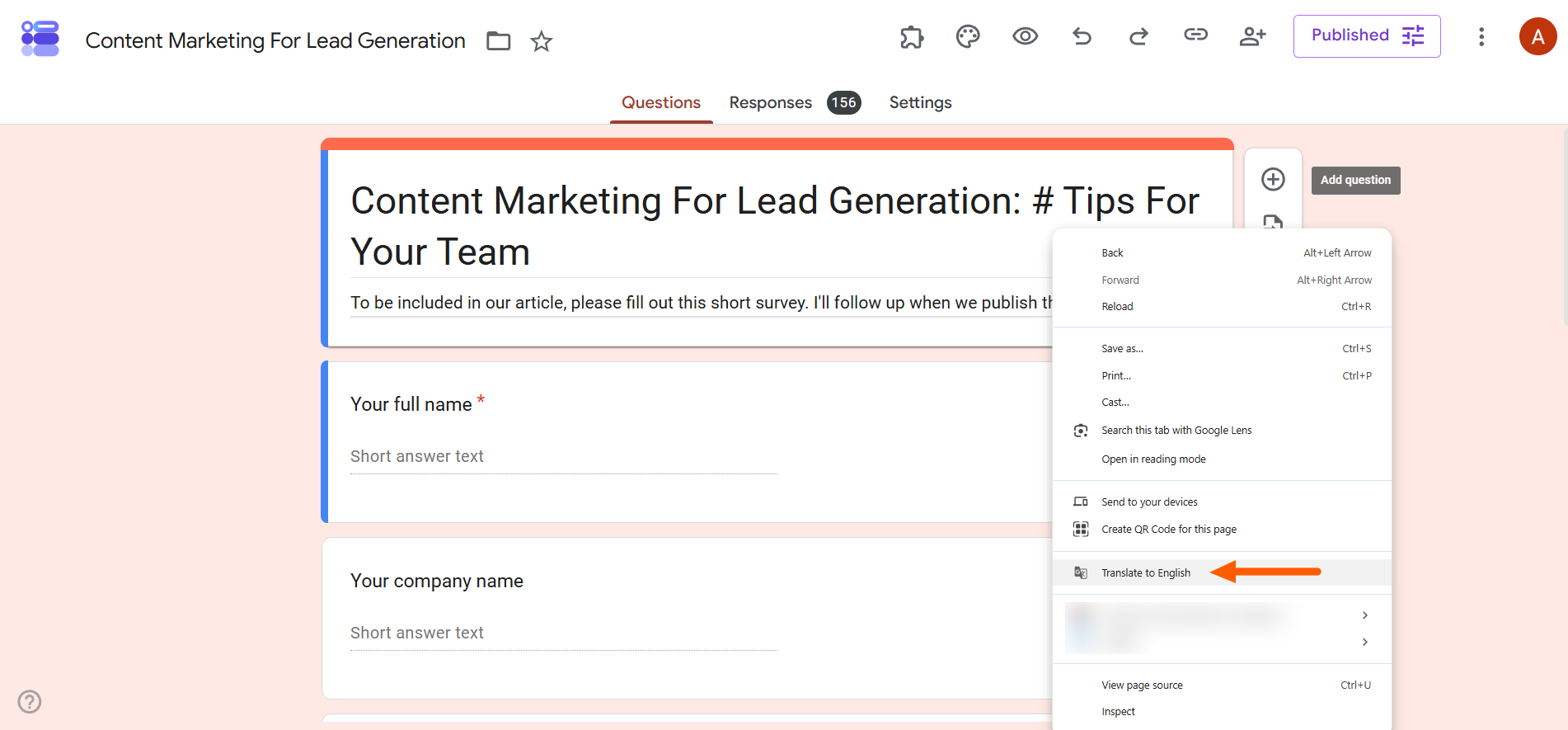Expand second blurred submenu arrow
The image size is (1568, 730).
[x=1365, y=642]
